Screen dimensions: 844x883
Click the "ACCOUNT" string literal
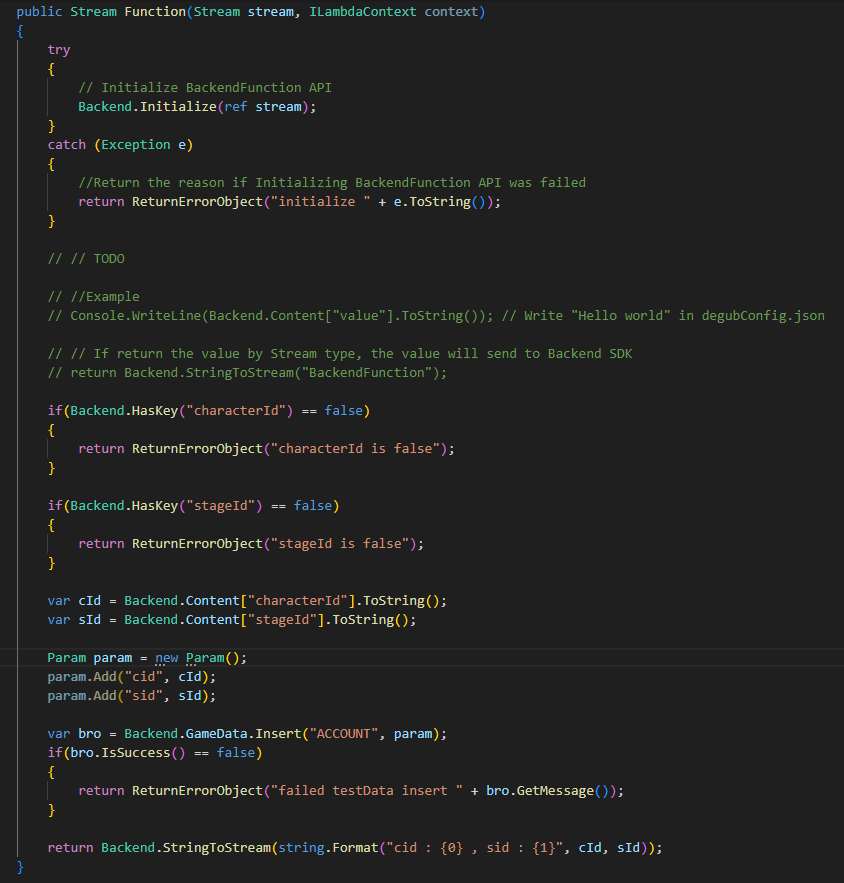click(x=343, y=734)
